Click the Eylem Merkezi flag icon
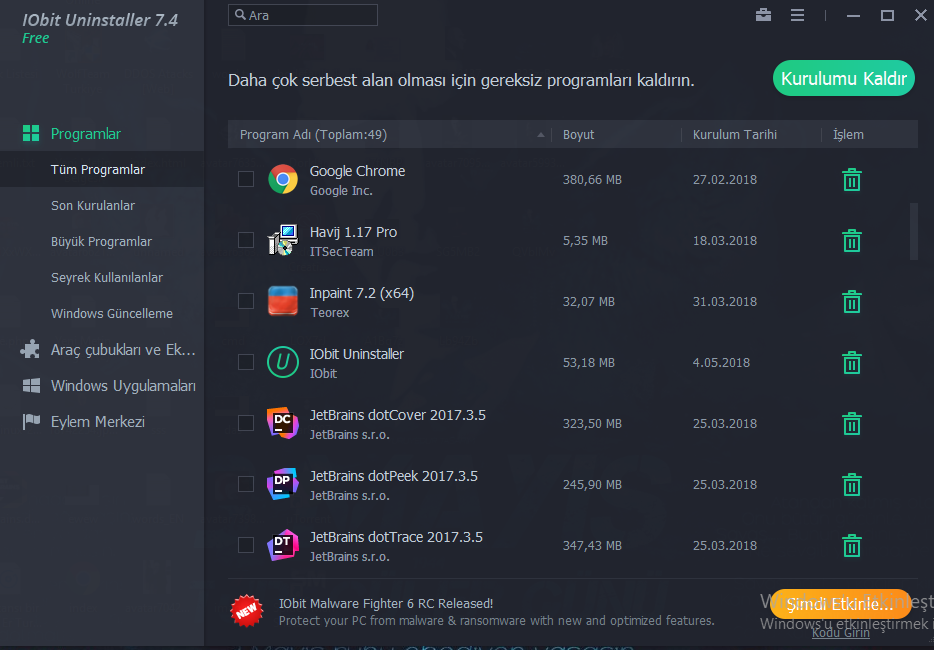 (x=31, y=421)
